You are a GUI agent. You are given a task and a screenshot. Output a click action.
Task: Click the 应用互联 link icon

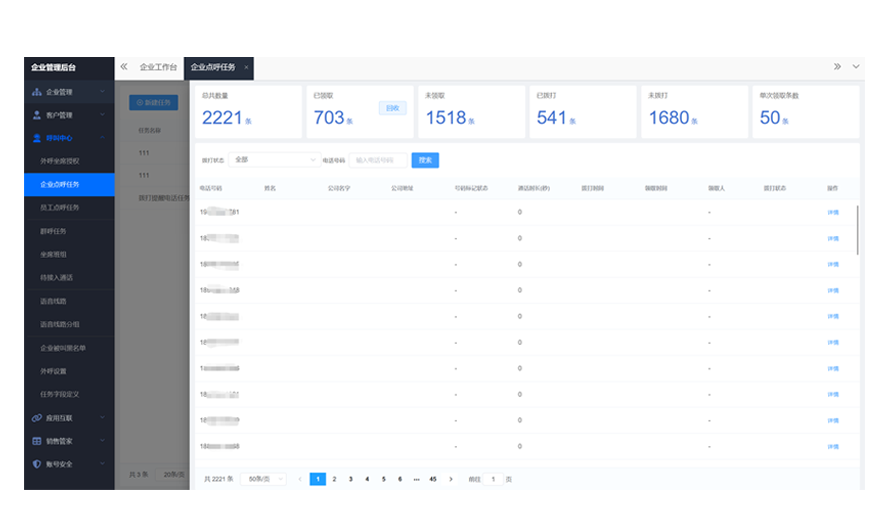pyautogui.click(x=37, y=418)
